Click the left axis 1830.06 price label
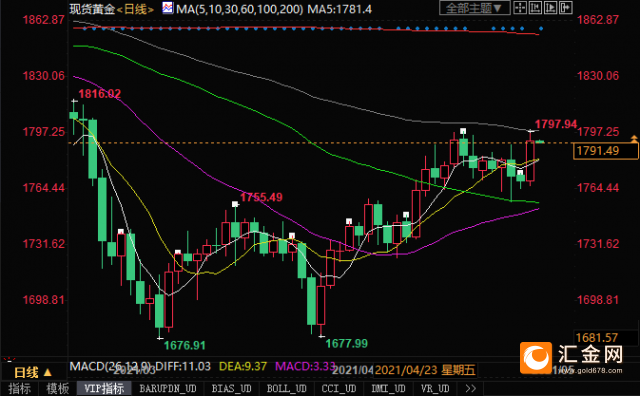The image size is (640, 397). pos(44,76)
